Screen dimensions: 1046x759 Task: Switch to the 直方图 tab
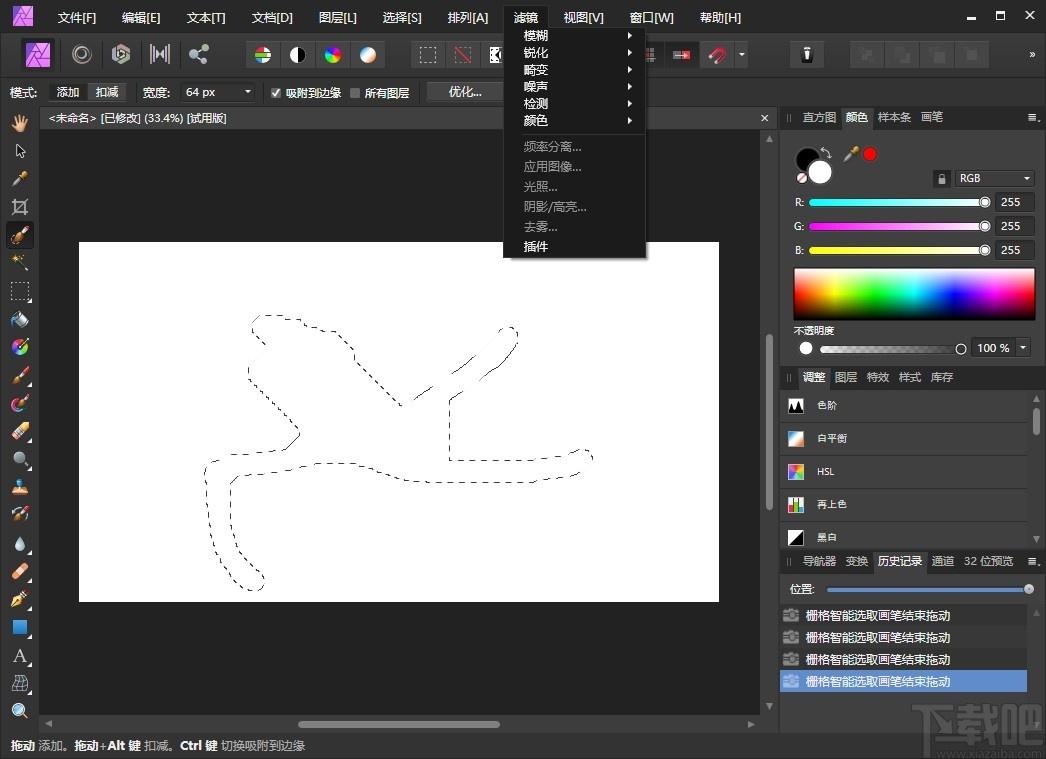click(819, 117)
